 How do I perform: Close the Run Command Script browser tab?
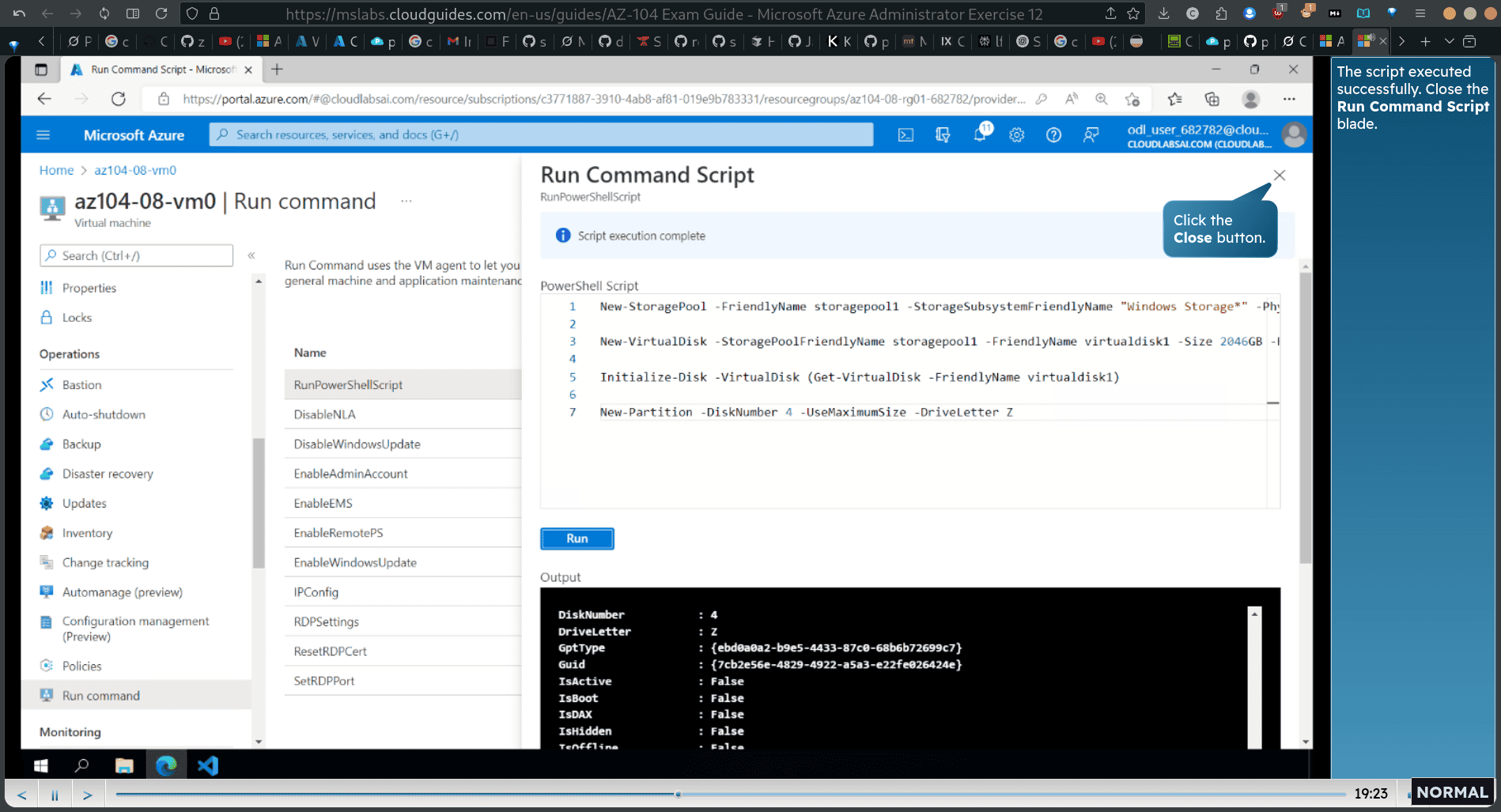(248, 70)
